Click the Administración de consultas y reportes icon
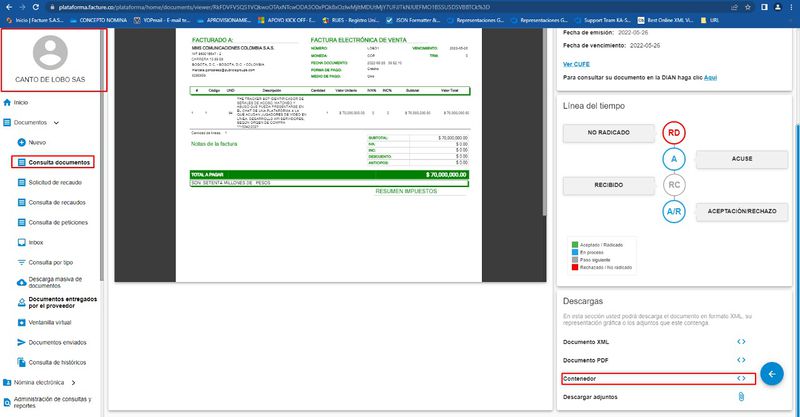 point(7,402)
